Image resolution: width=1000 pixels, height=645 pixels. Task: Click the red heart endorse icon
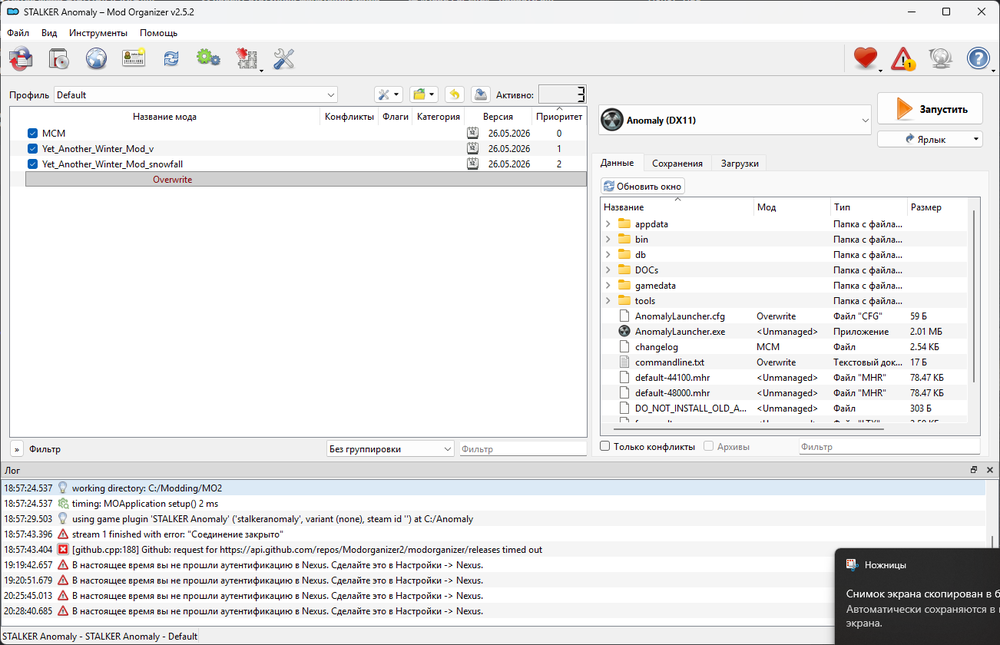[865, 58]
